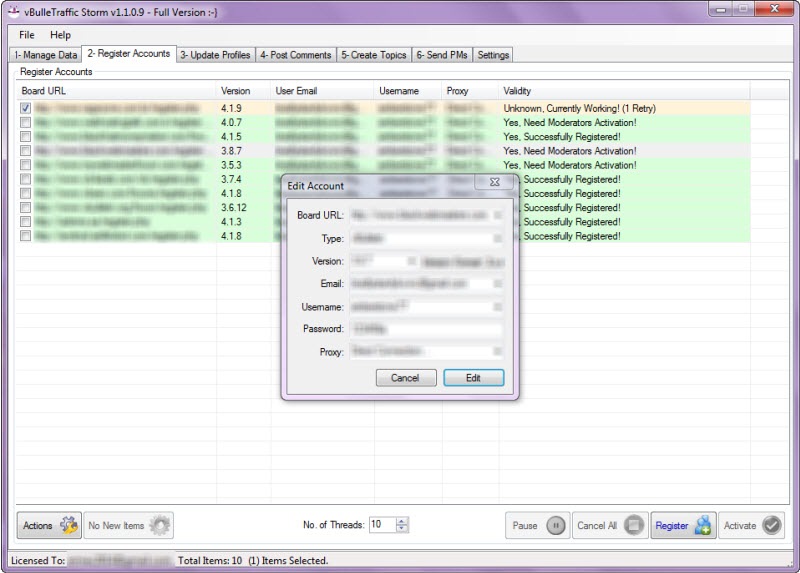The image size is (800, 573).
Task: Tick the checkbox for version 3.8.7 row
Action: (25, 151)
